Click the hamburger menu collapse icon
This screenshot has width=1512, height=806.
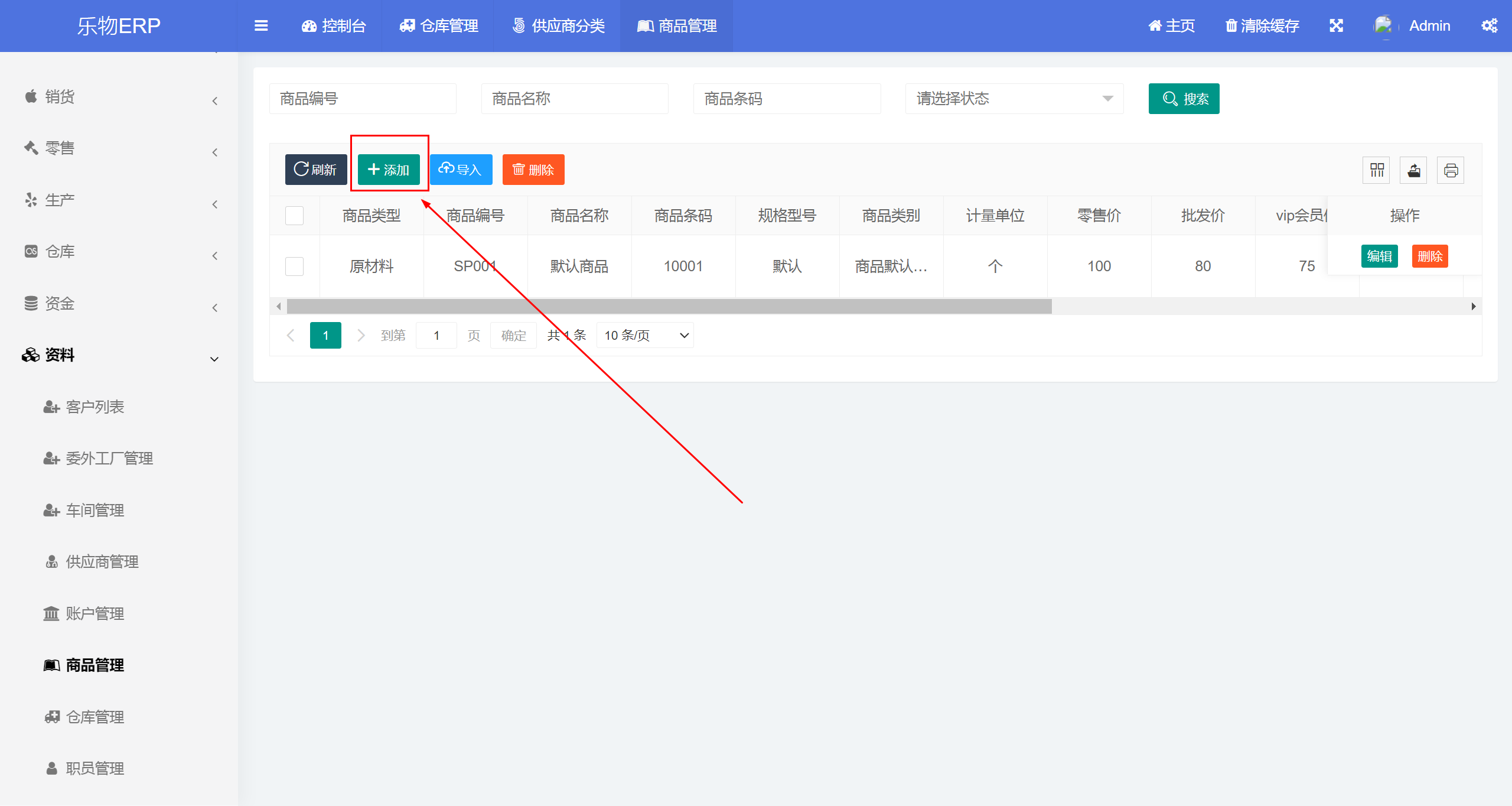261,26
